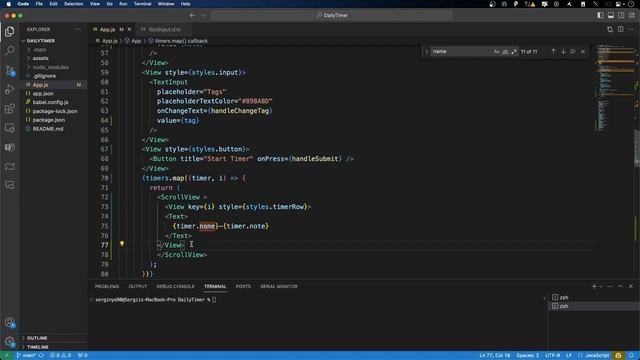Navigate back with title bar arrow
Screen dimensions: 640x360
tap(192, 15)
